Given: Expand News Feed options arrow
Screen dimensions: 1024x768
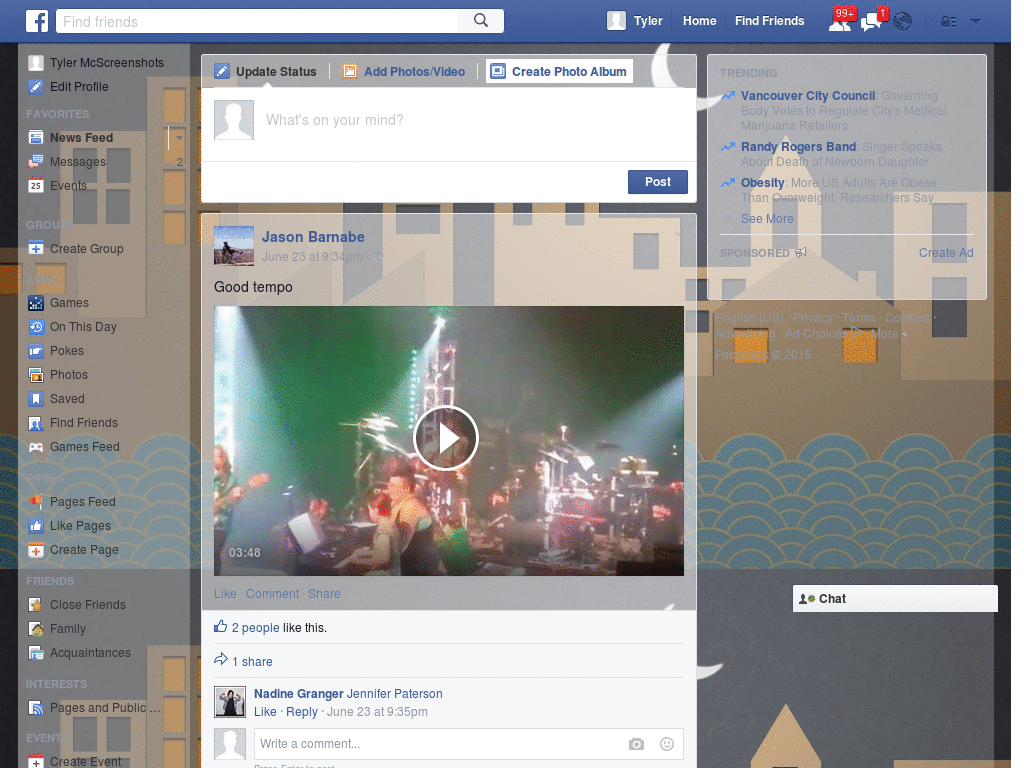Looking at the screenshot, I should [x=179, y=138].
